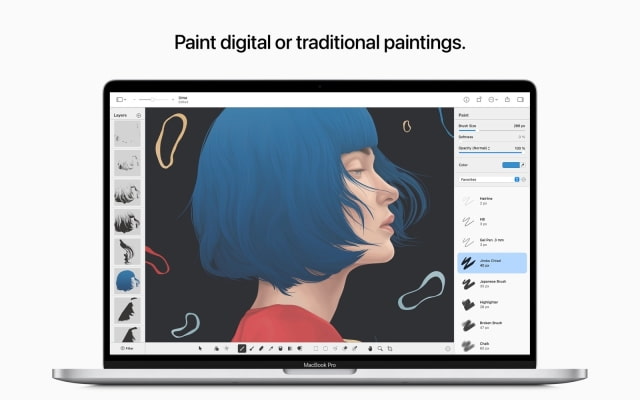
Task: Select the black hair strand layer thumbnail
Action: point(127,251)
